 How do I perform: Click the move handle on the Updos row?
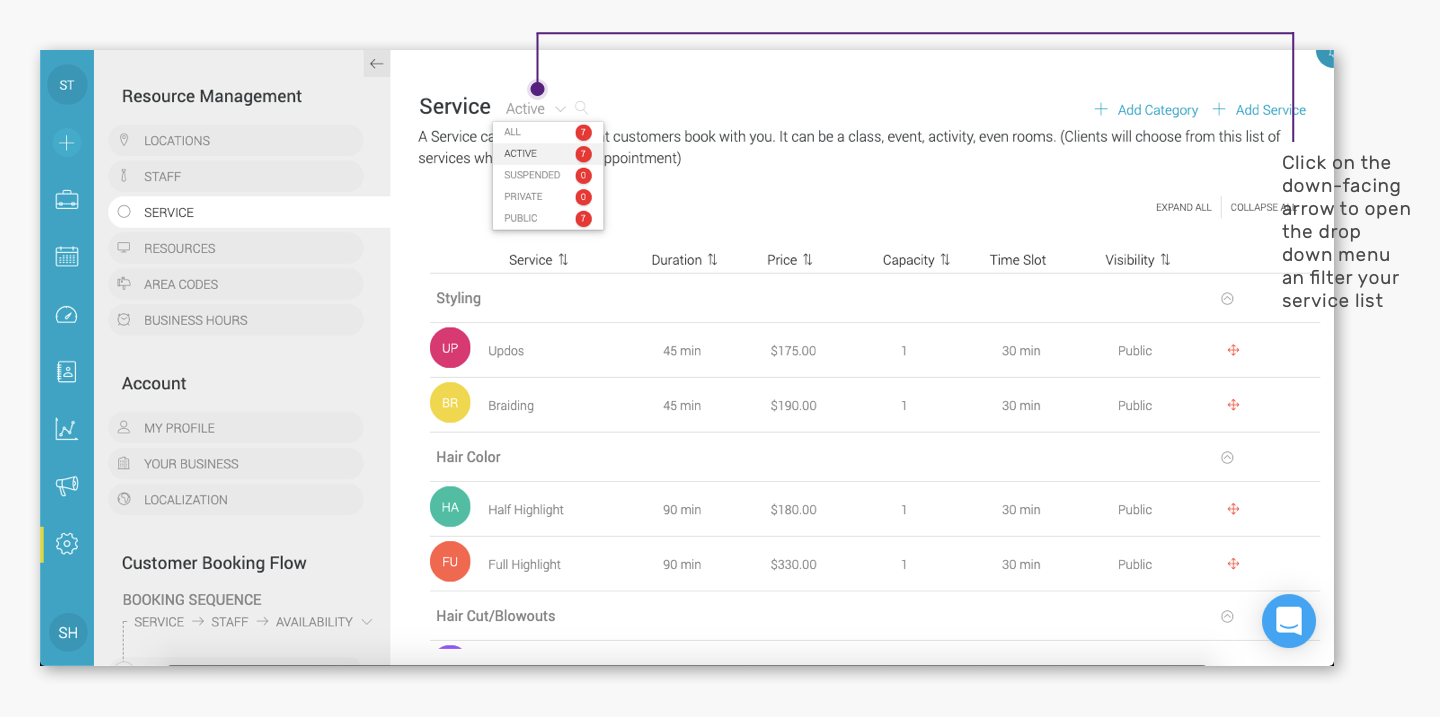coord(1233,350)
